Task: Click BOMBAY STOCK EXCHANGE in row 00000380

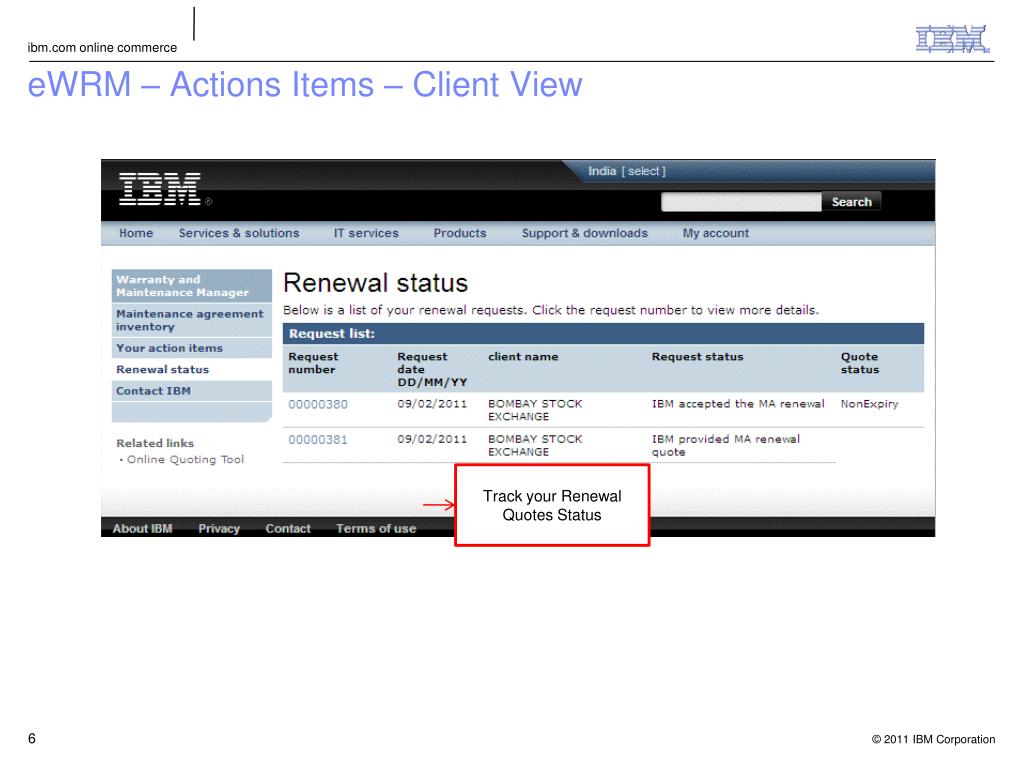Action: 535,410
